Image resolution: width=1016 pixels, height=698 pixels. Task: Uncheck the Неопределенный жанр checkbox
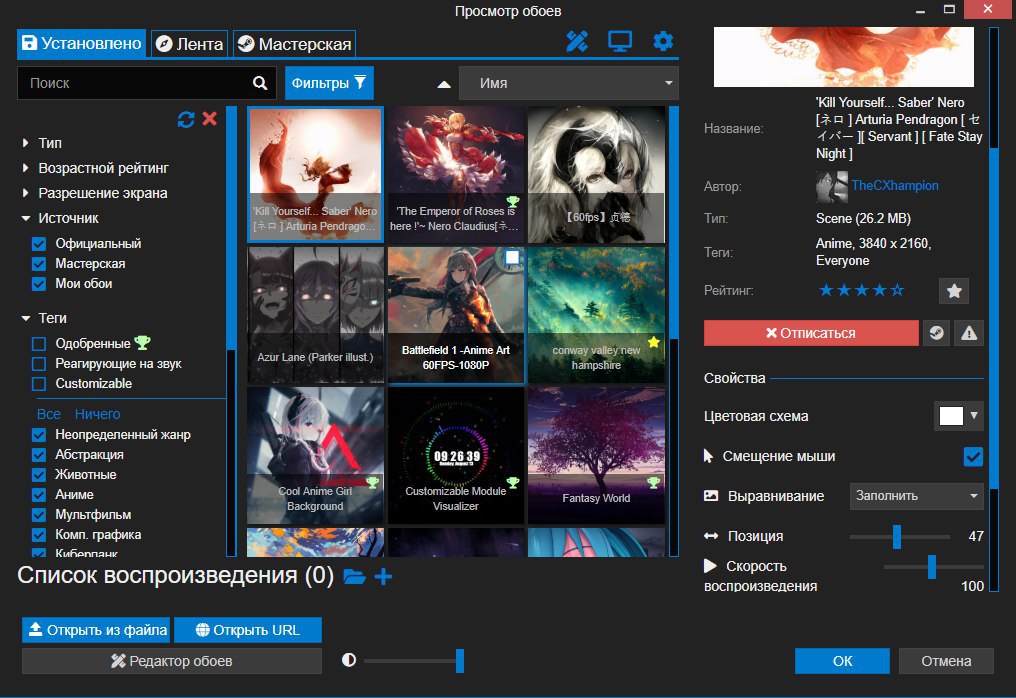(x=39, y=434)
